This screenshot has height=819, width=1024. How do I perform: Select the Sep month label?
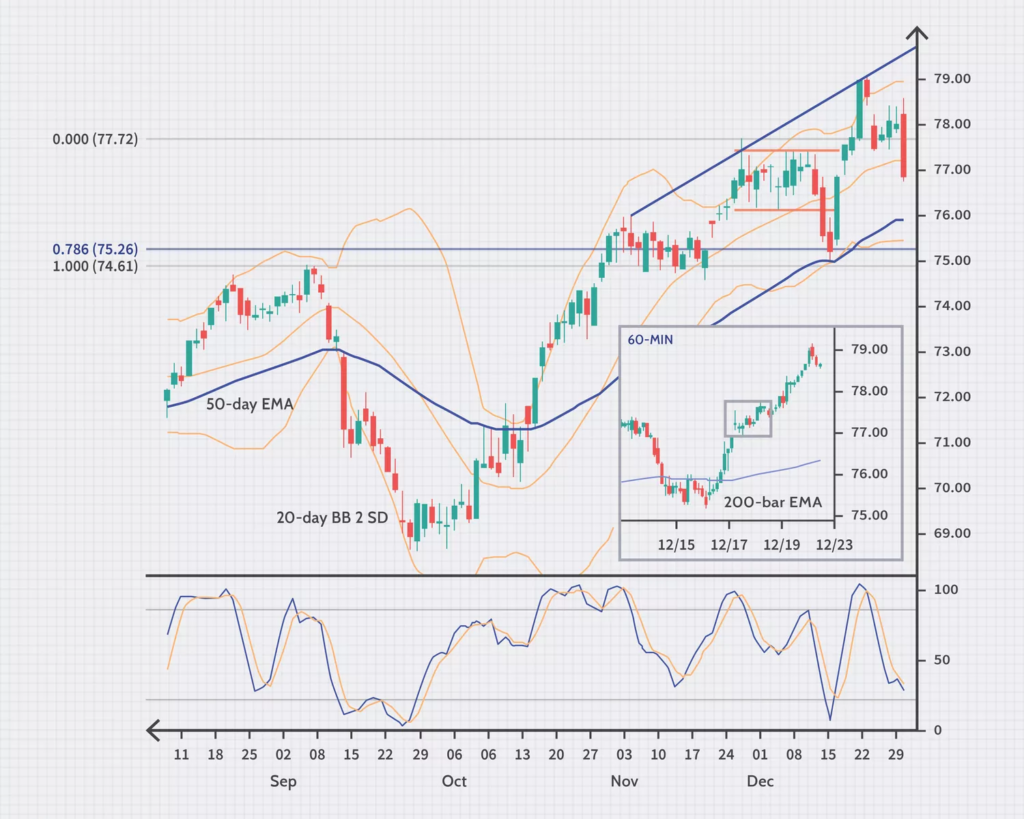[283, 781]
